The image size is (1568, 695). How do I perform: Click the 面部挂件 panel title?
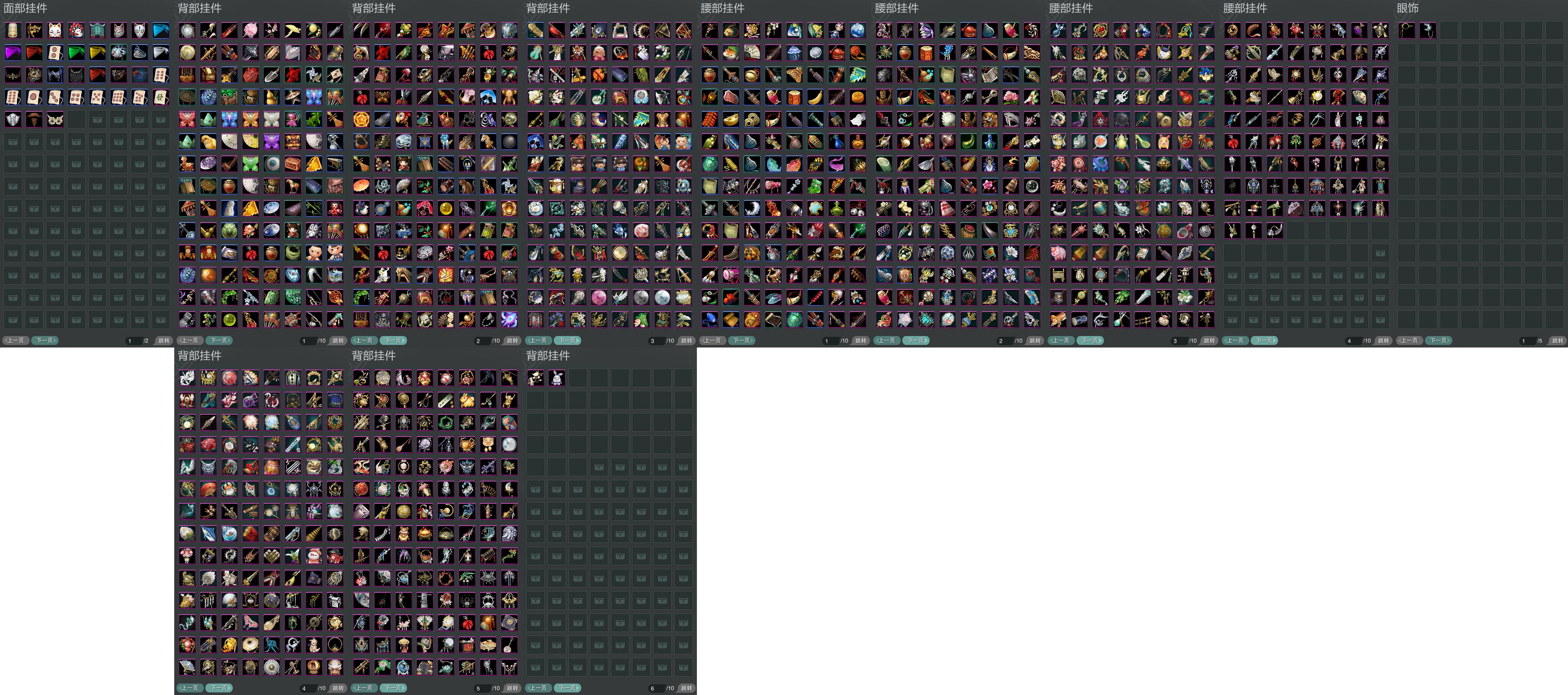(x=26, y=9)
